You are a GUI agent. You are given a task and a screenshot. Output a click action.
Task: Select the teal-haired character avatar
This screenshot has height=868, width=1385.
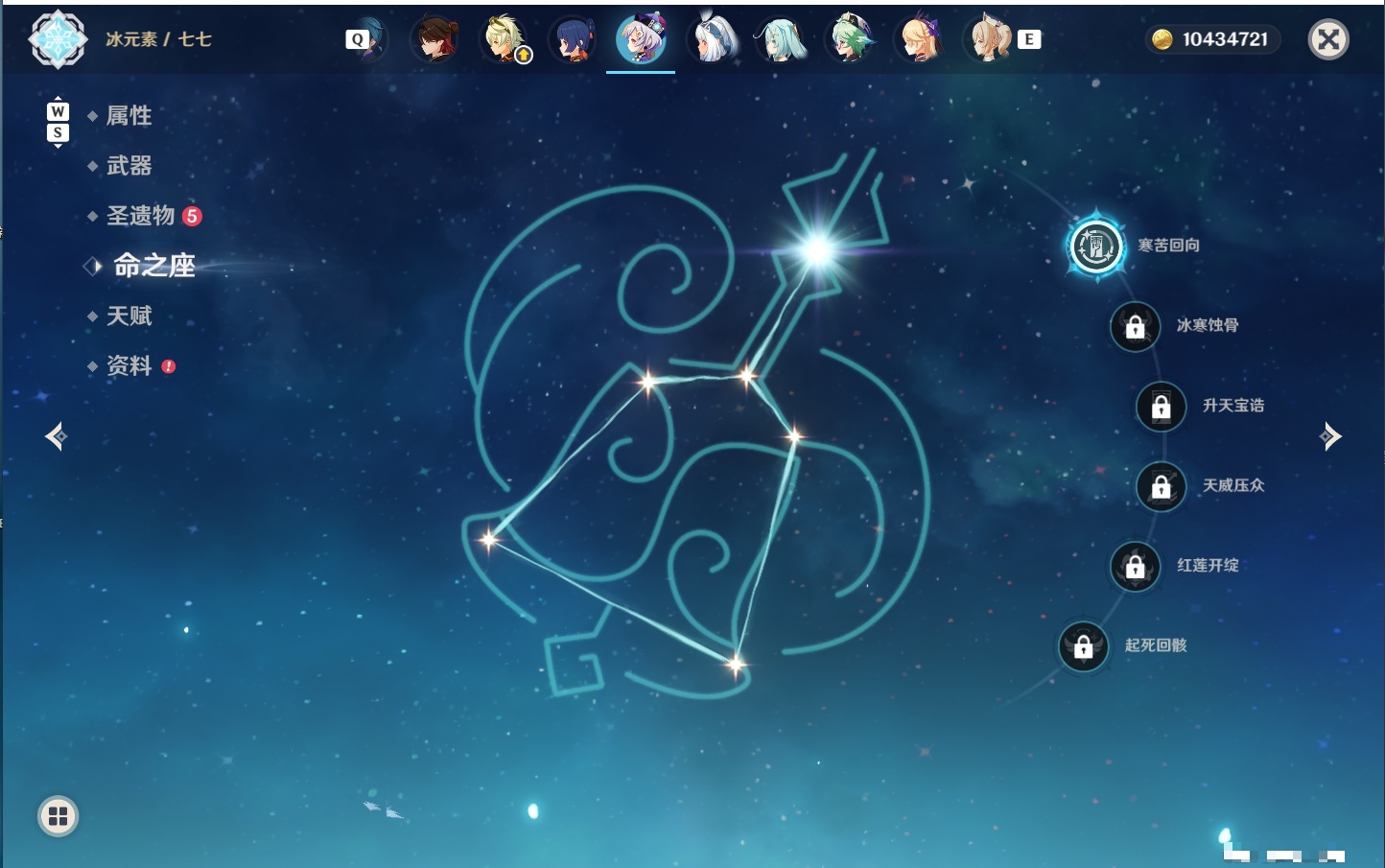click(x=781, y=39)
